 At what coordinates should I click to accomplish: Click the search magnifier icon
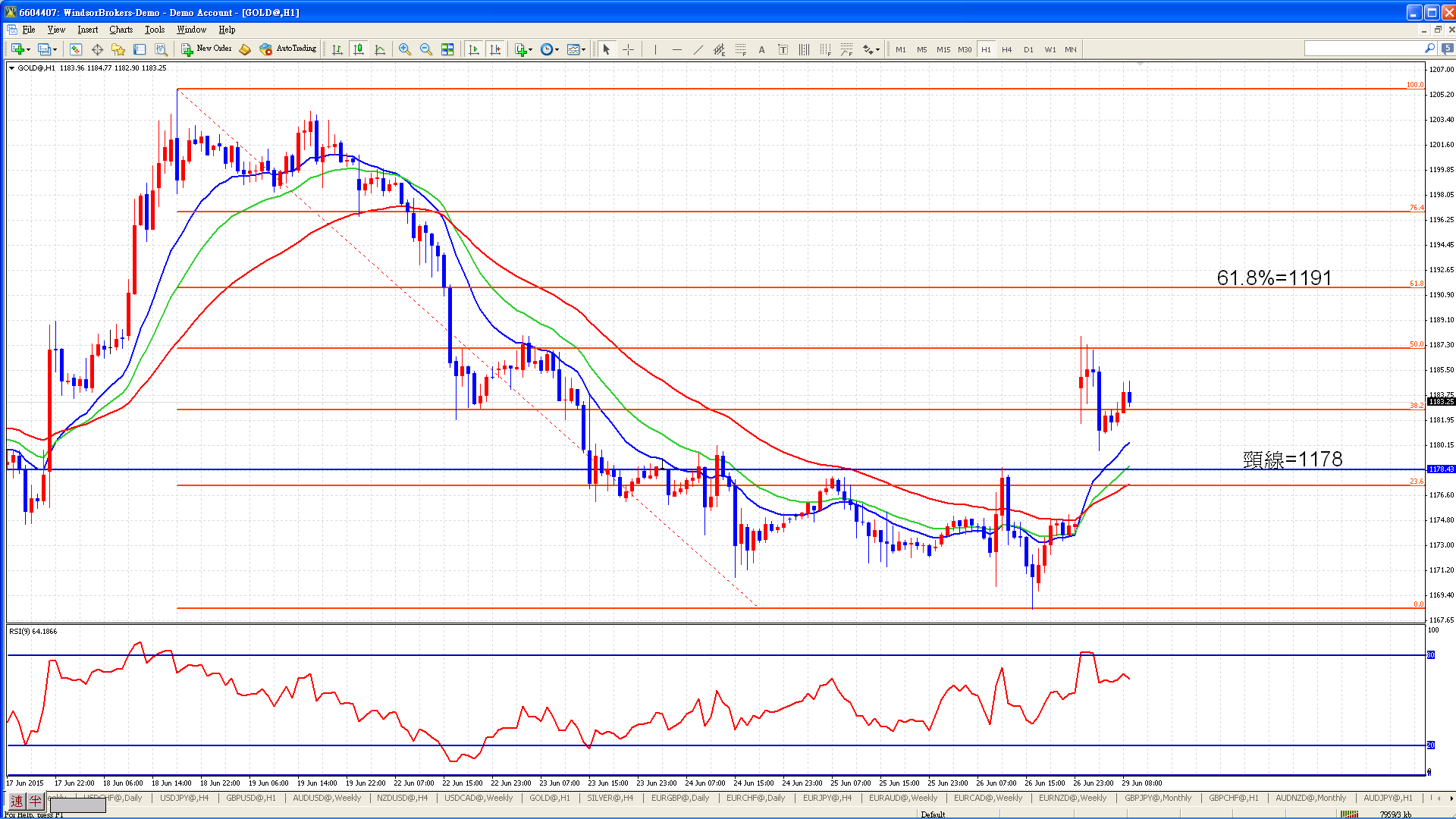tap(1429, 49)
